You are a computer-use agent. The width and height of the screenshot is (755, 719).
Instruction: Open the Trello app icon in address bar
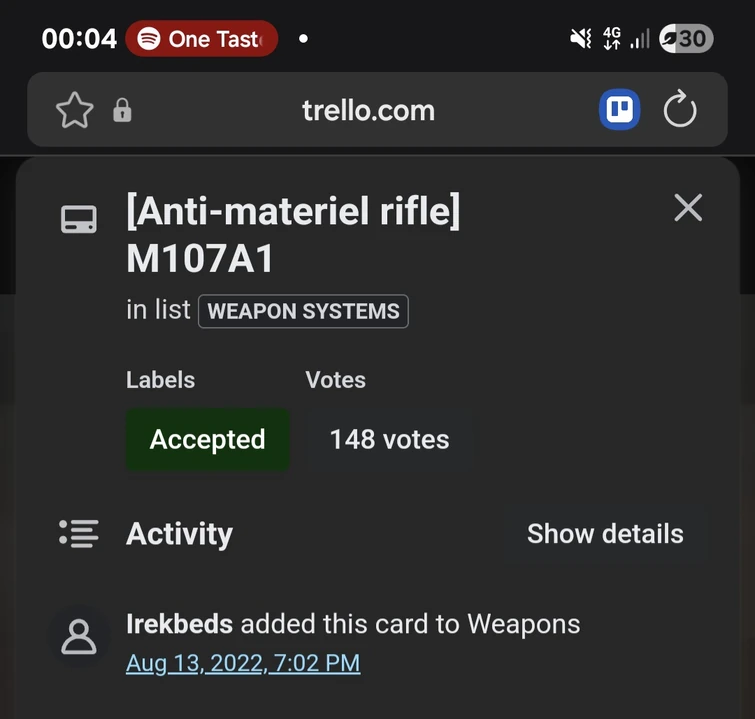(x=619, y=110)
